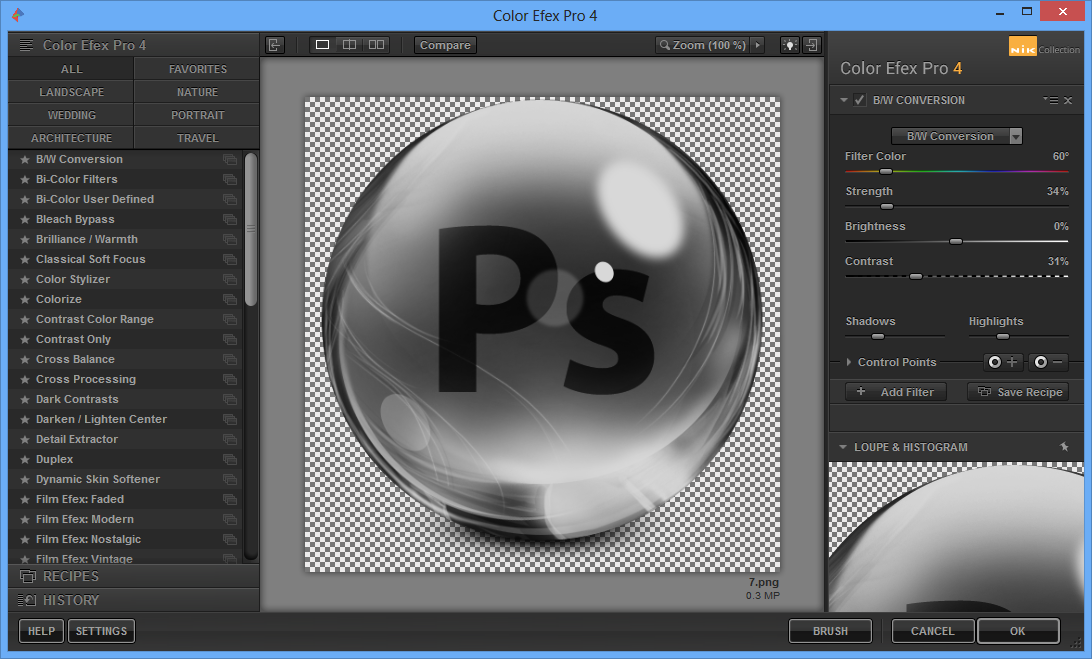
Task: Hide the right adjustments panel
Action: 812,45
